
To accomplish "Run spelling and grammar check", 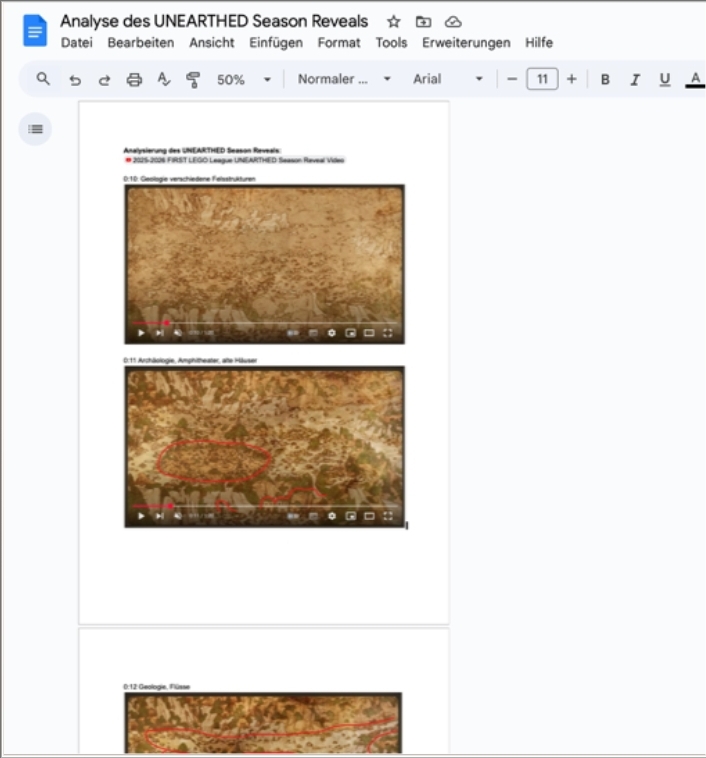I will [x=164, y=79].
